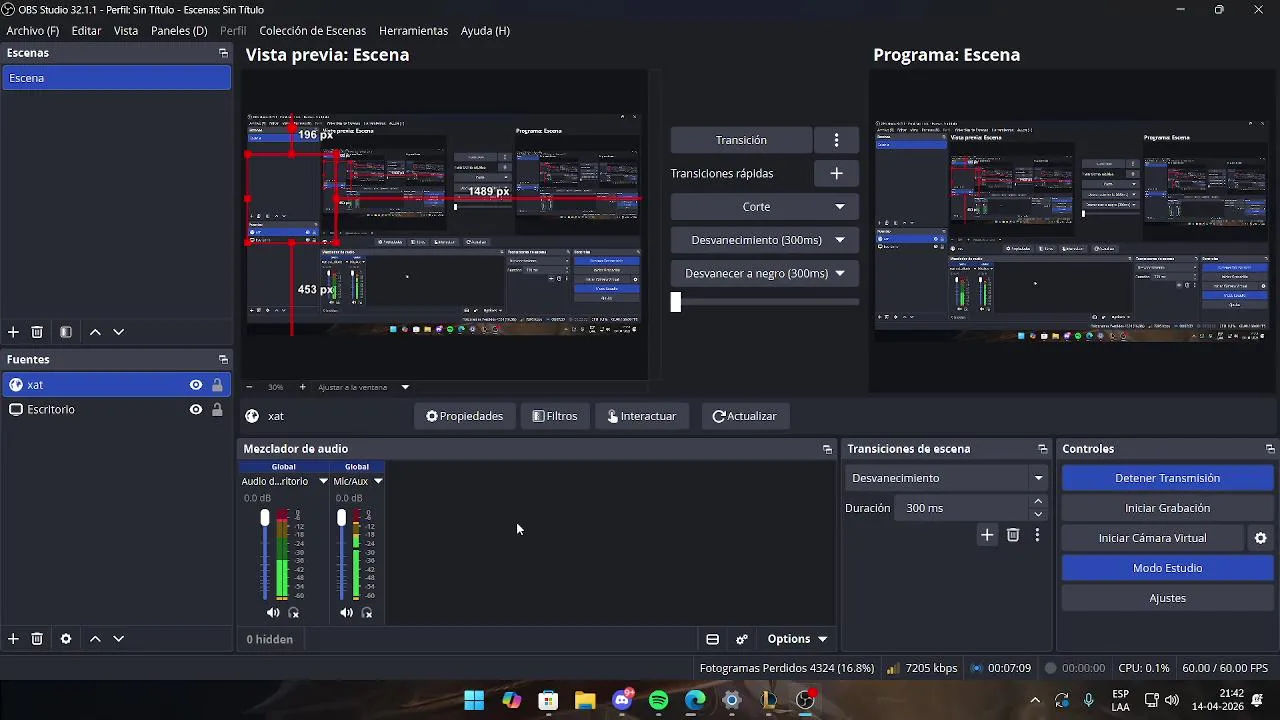This screenshot has height=720, width=1280.
Task: Add a new scene with the plus icon
Action: point(13,332)
